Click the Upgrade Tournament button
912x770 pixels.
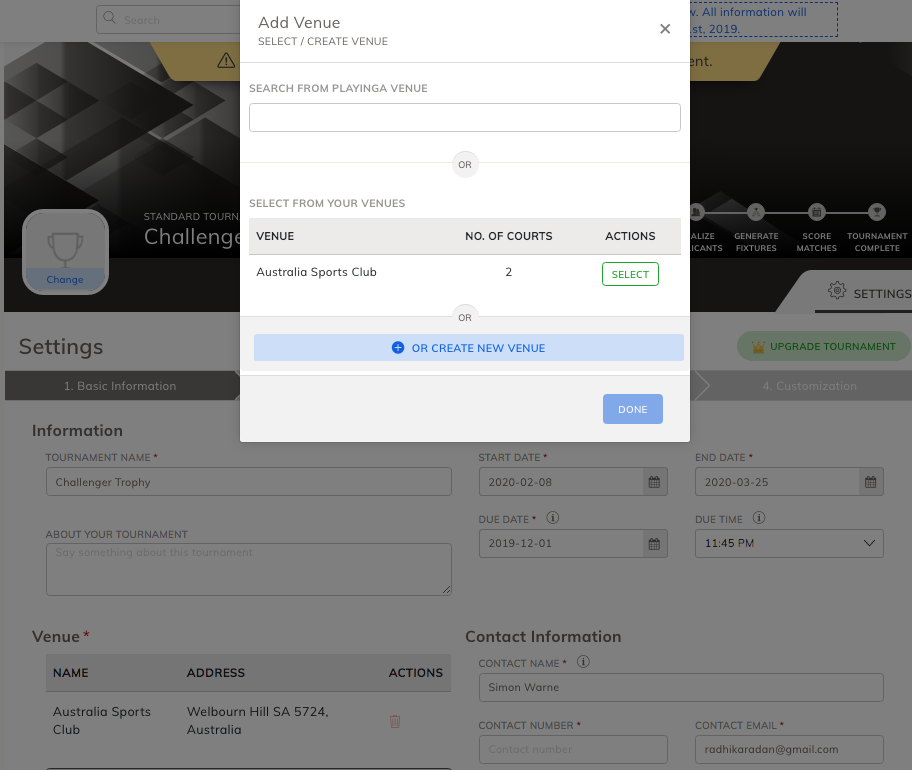pyautogui.click(x=824, y=347)
